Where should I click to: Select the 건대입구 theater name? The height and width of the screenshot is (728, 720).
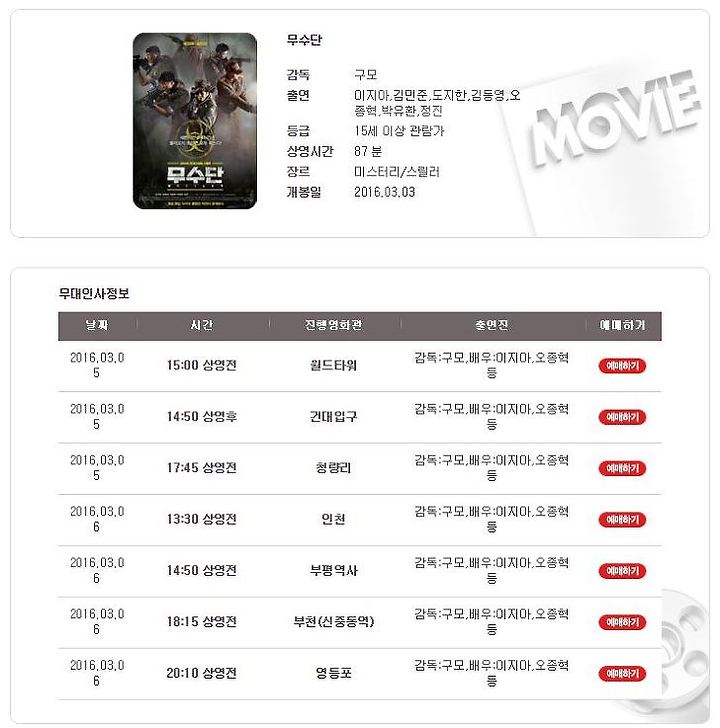click(x=333, y=417)
